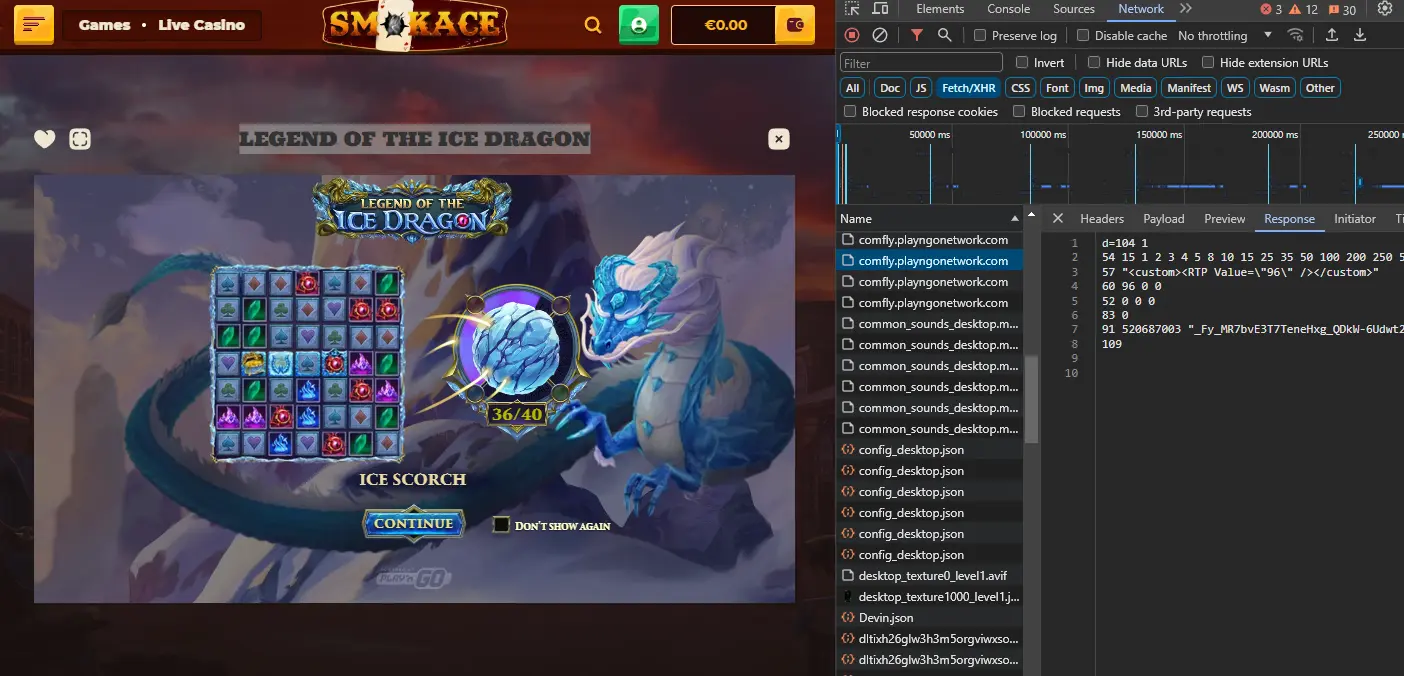This screenshot has height=676, width=1404.
Task: Filter requests by Doc type
Action: (890, 88)
